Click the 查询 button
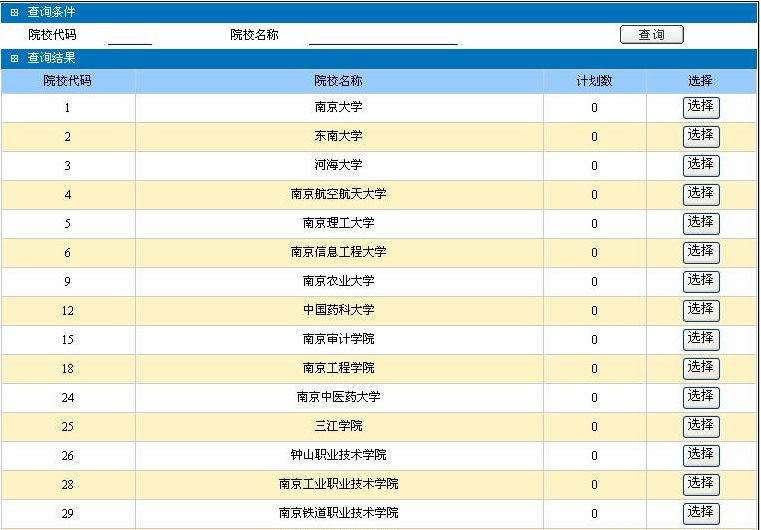761x530 pixels. (x=651, y=34)
